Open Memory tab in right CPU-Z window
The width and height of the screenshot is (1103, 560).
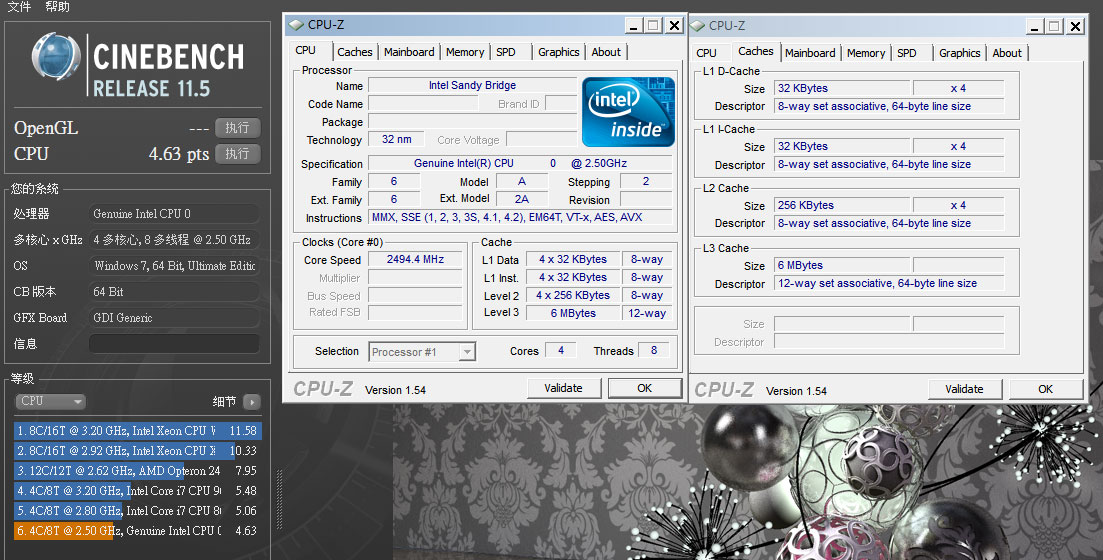click(x=866, y=53)
